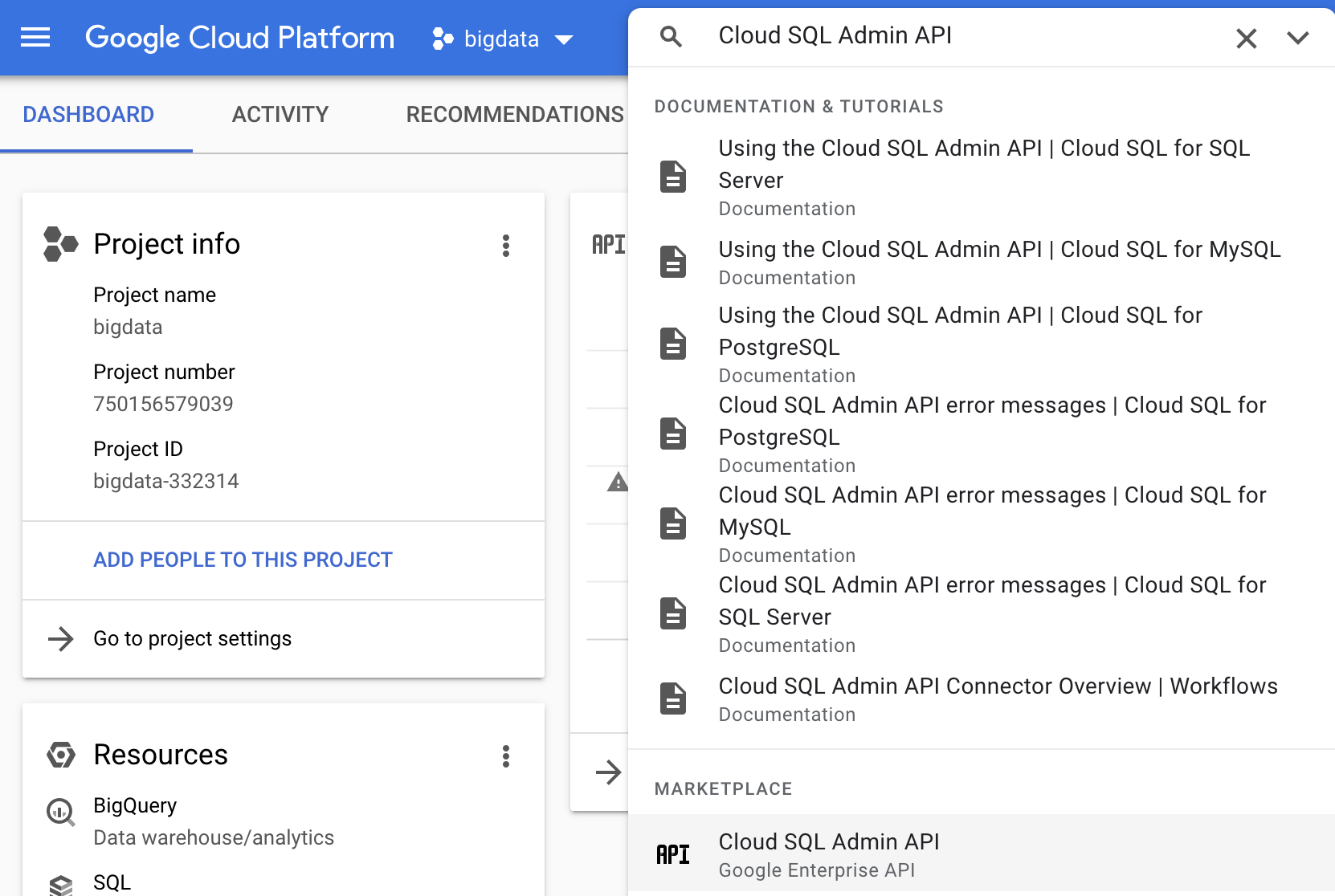Collapse search results with the chevron
This screenshot has width=1335, height=896.
[x=1298, y=38]
